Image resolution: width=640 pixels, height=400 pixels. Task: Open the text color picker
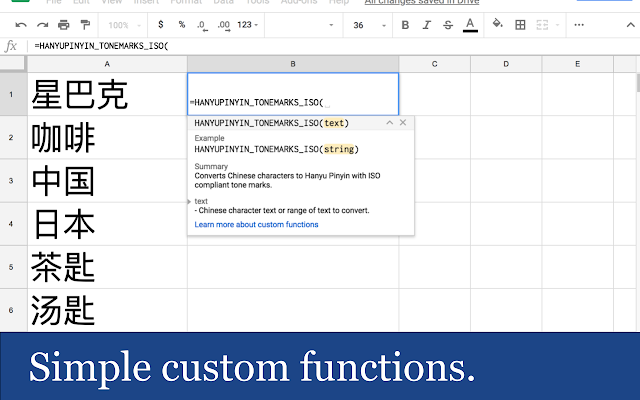tap(470, 25)
